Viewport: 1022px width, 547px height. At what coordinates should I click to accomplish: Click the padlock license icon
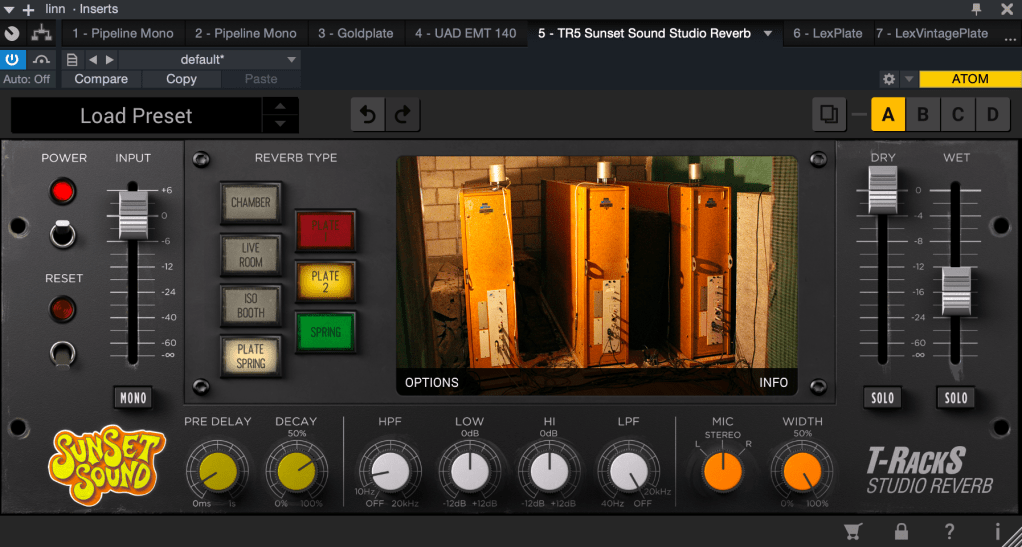click(901, 531)
